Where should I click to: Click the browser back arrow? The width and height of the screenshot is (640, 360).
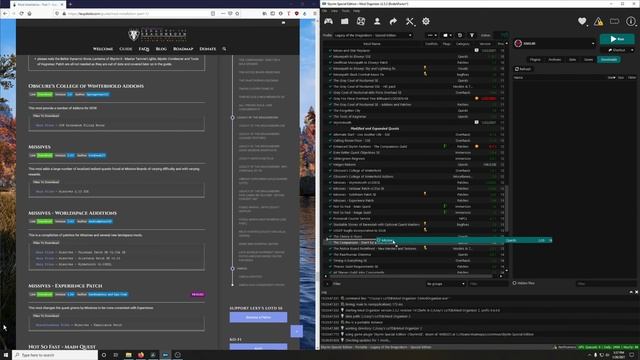tap(5, 13)
